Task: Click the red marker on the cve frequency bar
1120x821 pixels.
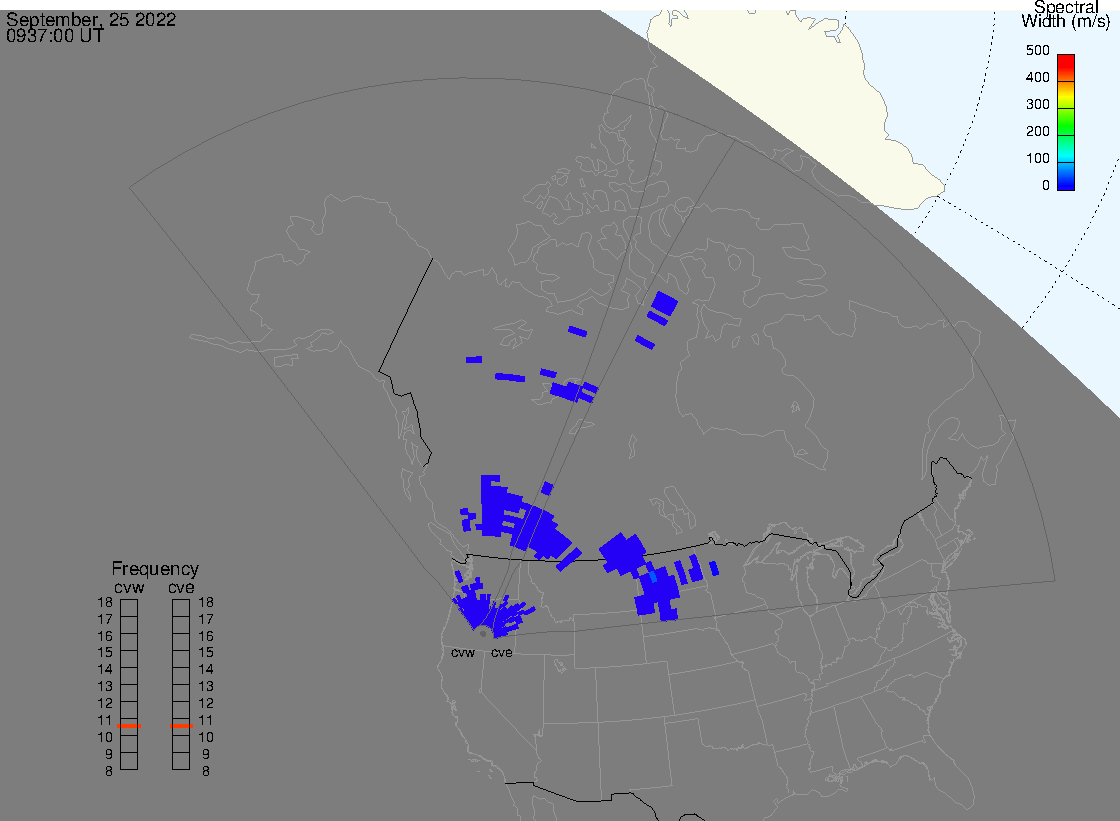Action: 181,726
